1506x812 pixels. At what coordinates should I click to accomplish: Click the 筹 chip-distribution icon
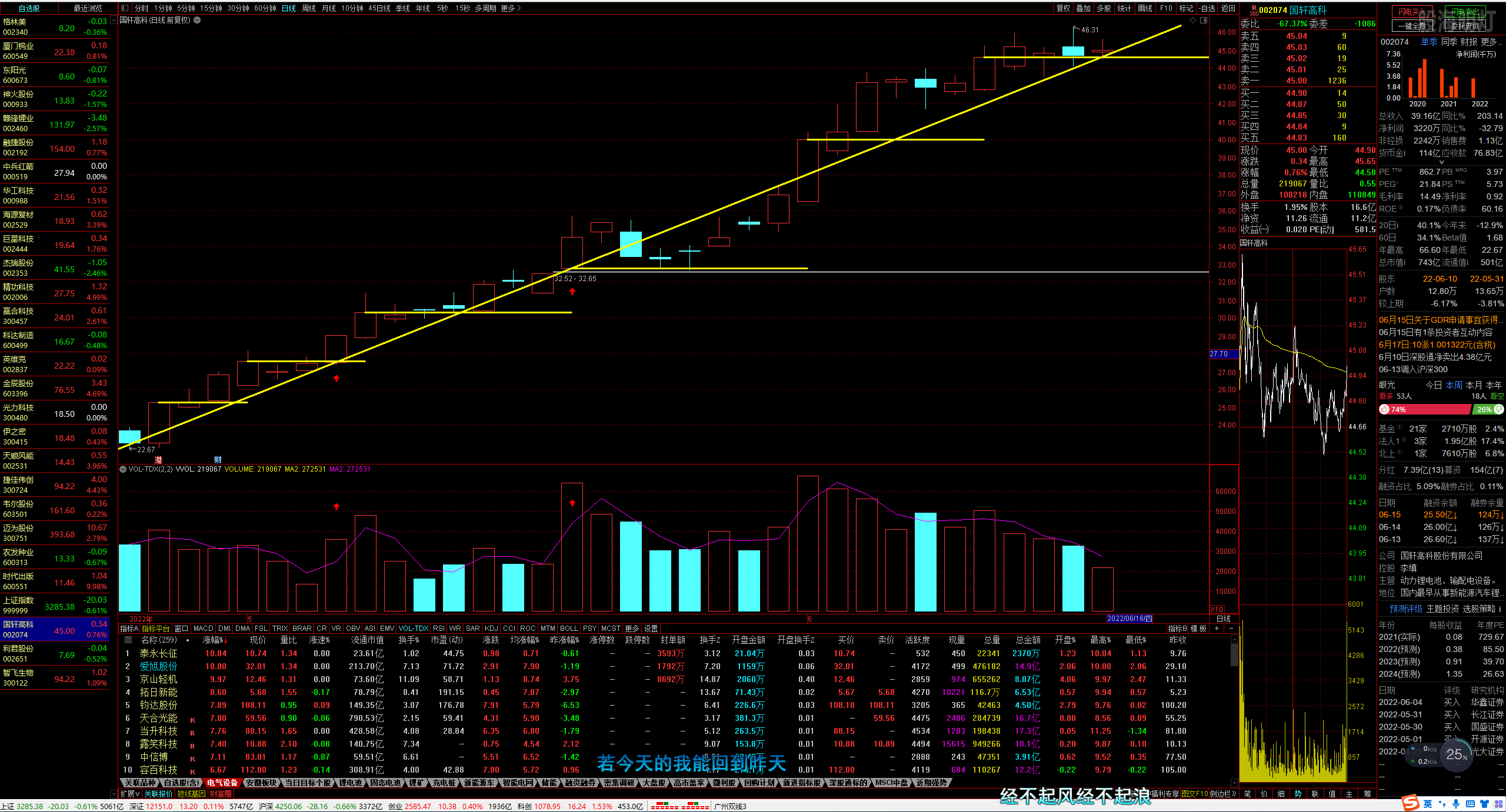[x=1367, y=794]
